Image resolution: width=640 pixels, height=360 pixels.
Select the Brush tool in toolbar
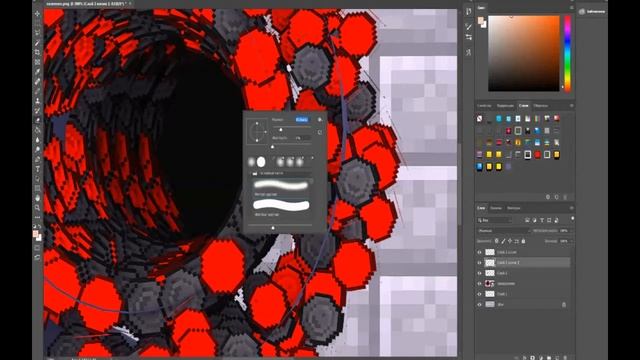click(x=38, y=91)
